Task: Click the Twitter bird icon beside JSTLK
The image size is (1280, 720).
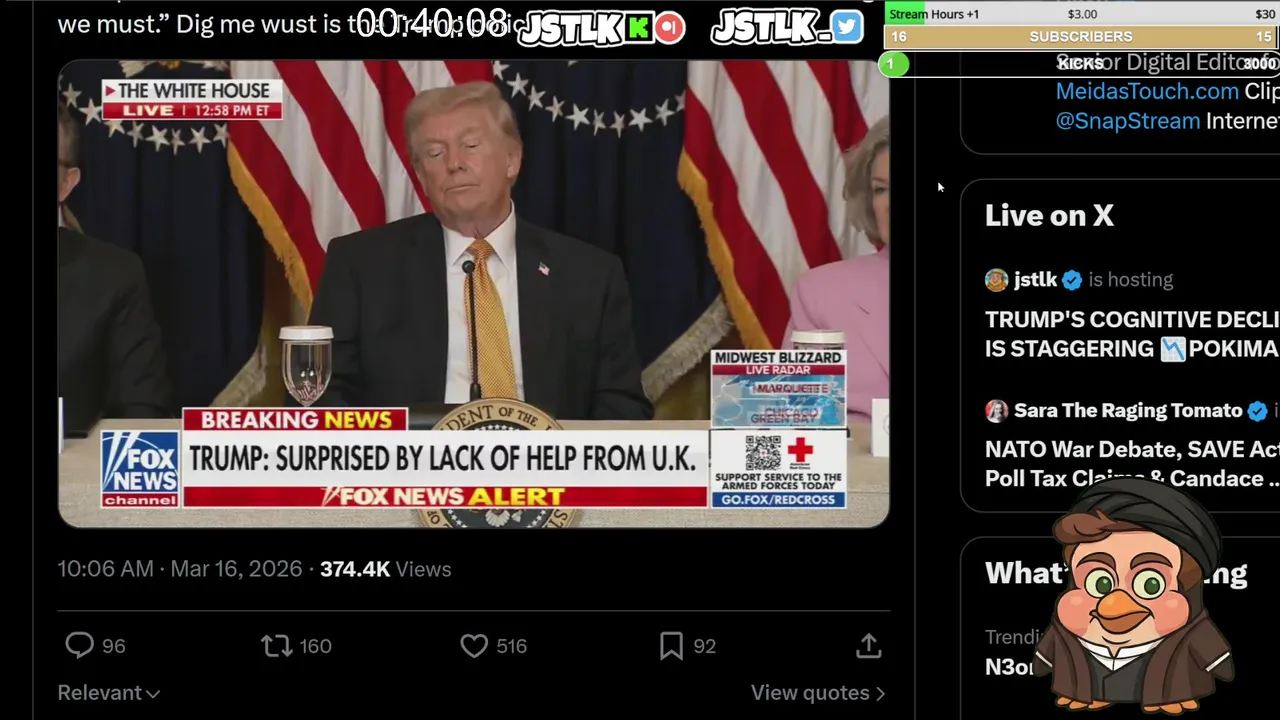Action: point(846,27)
